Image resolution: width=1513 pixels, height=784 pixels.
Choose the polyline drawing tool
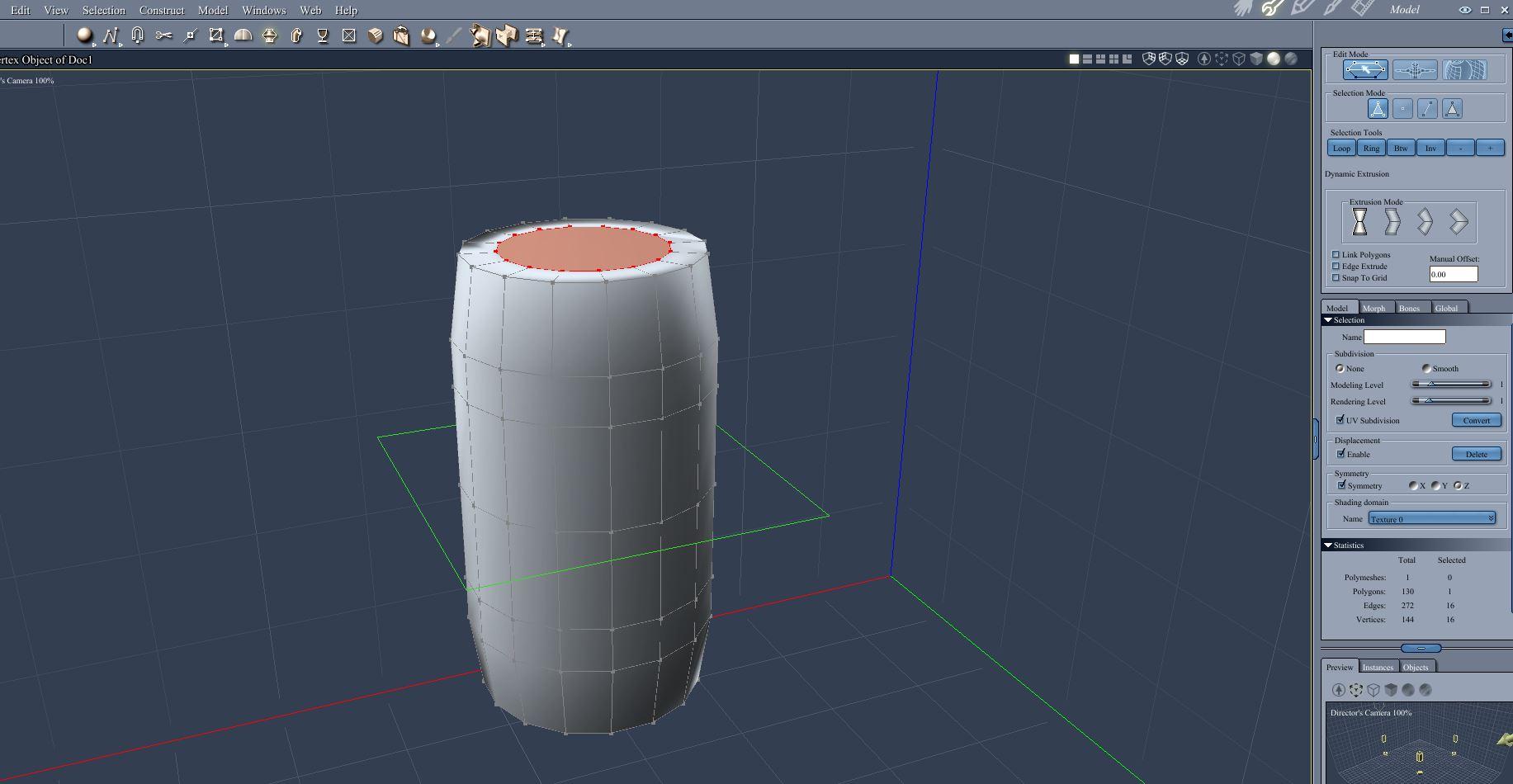(111, 35)
